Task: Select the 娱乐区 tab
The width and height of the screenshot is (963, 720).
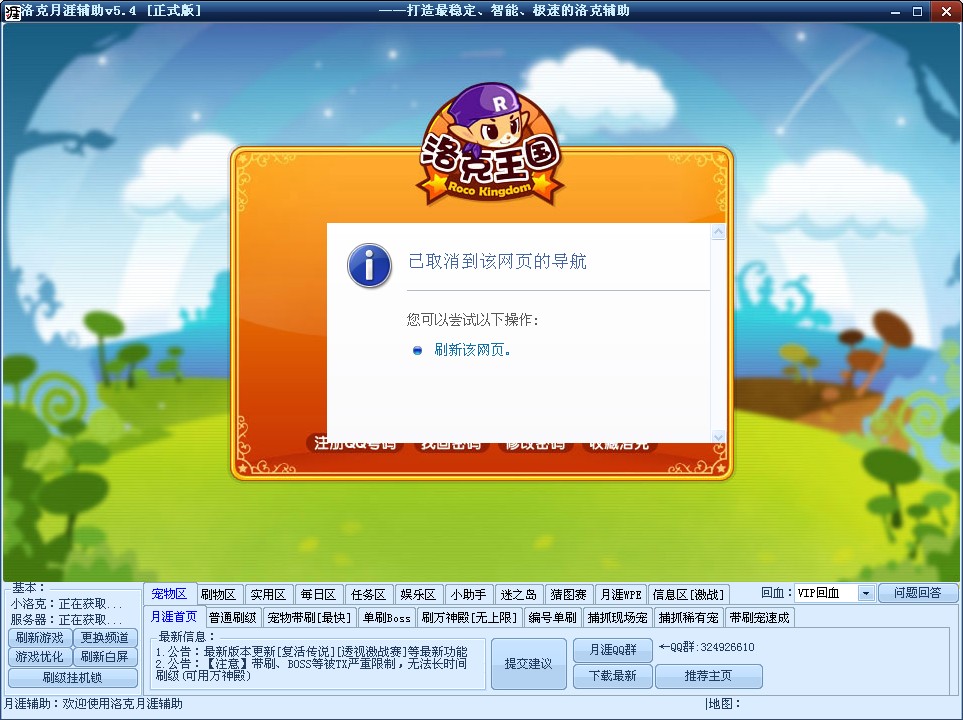Action: 418,595
